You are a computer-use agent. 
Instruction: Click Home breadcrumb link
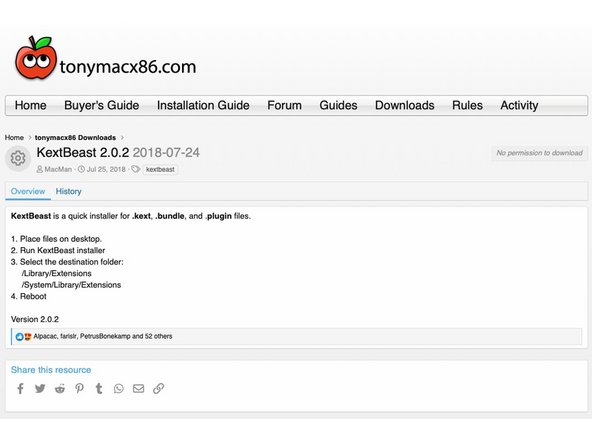pos(14,137)
